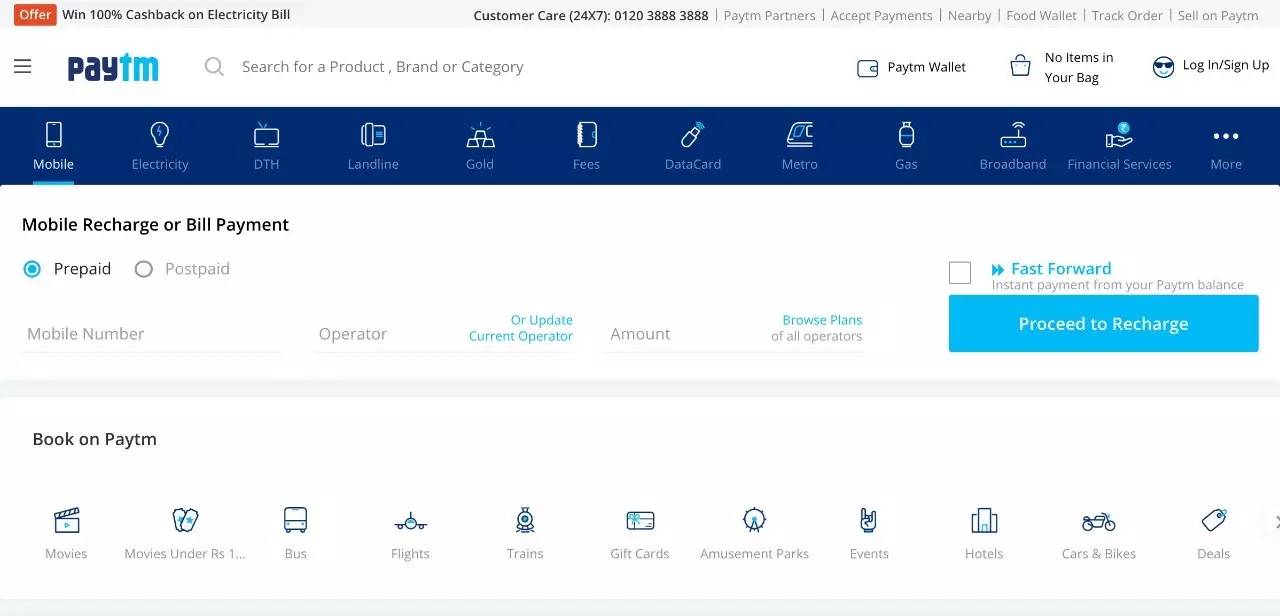Select the Broadband router icon

(x=1013, y=134)
